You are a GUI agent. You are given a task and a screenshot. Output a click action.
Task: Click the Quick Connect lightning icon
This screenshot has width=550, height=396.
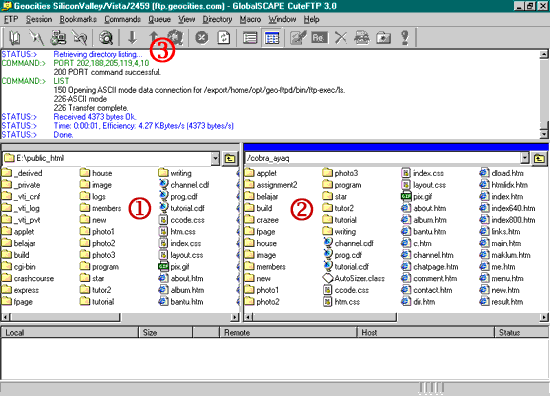[36, 38]
